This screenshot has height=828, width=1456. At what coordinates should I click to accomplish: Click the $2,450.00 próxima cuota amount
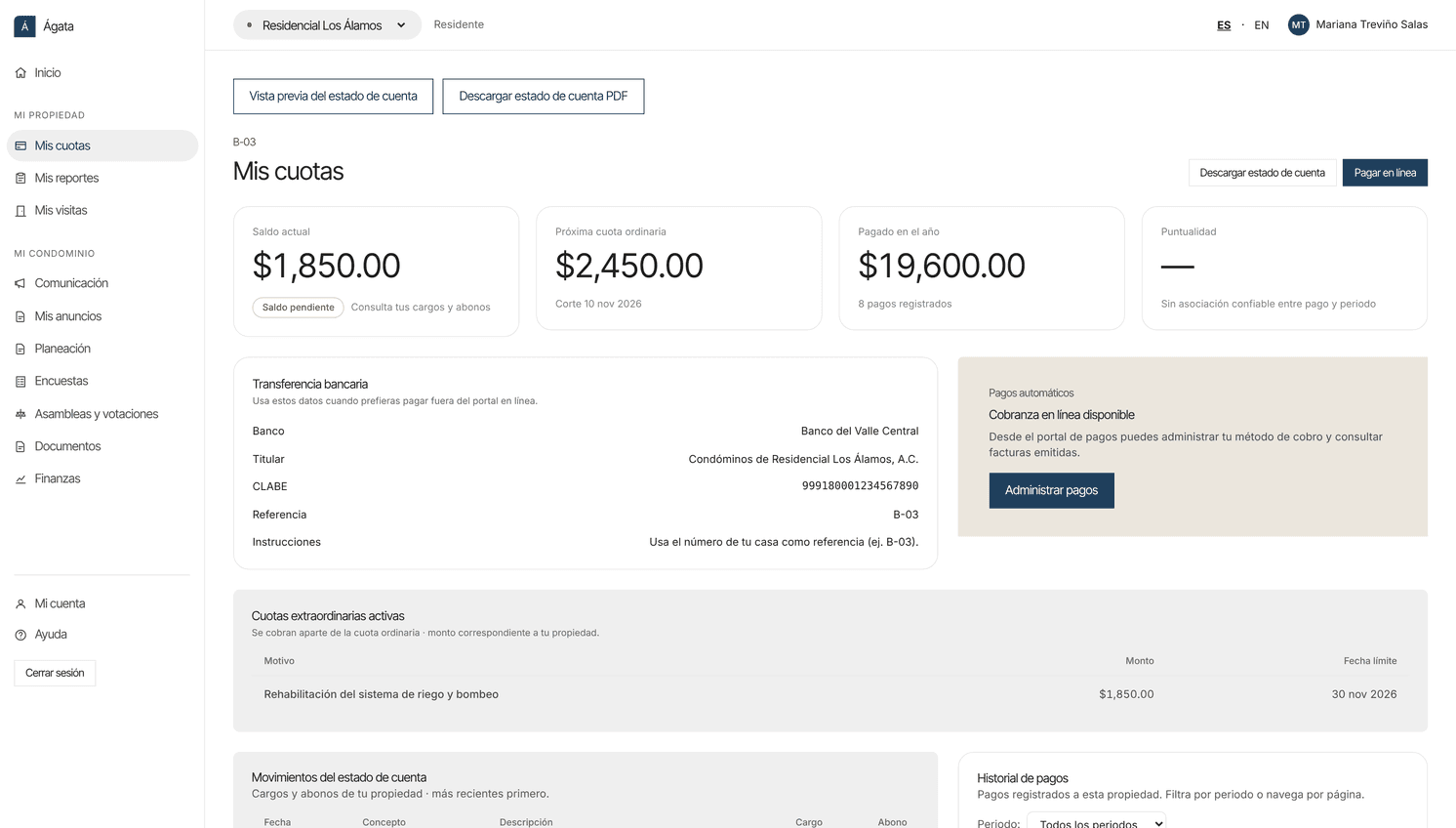[629, 266]
